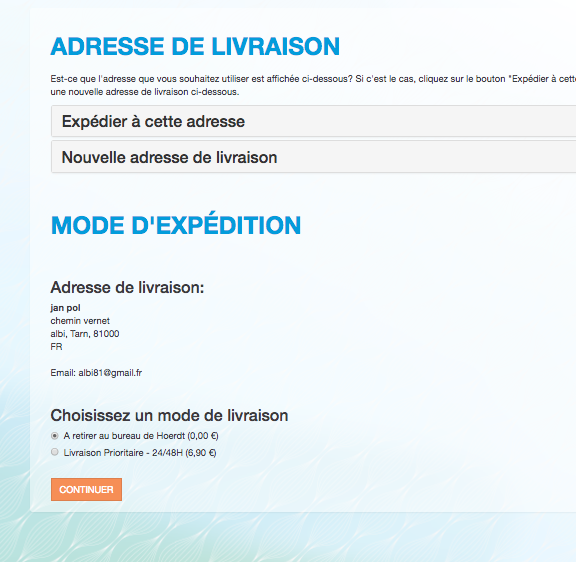
Task: Click the email address albi81@gmail.fr
Action: click(110, 373)
